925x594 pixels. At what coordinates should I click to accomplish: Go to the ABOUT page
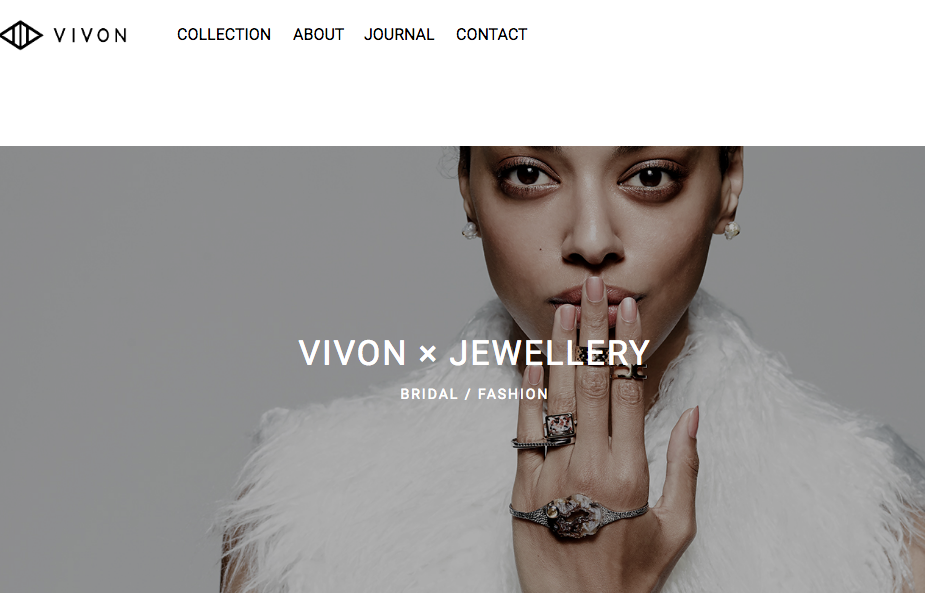tap(319, 35)
